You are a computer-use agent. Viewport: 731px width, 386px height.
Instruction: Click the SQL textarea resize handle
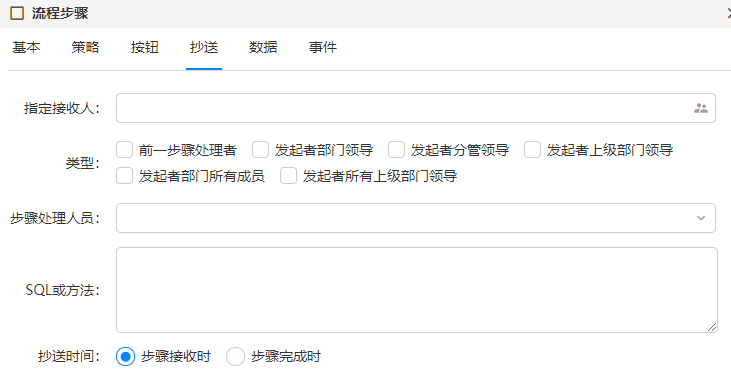point(712,327)
